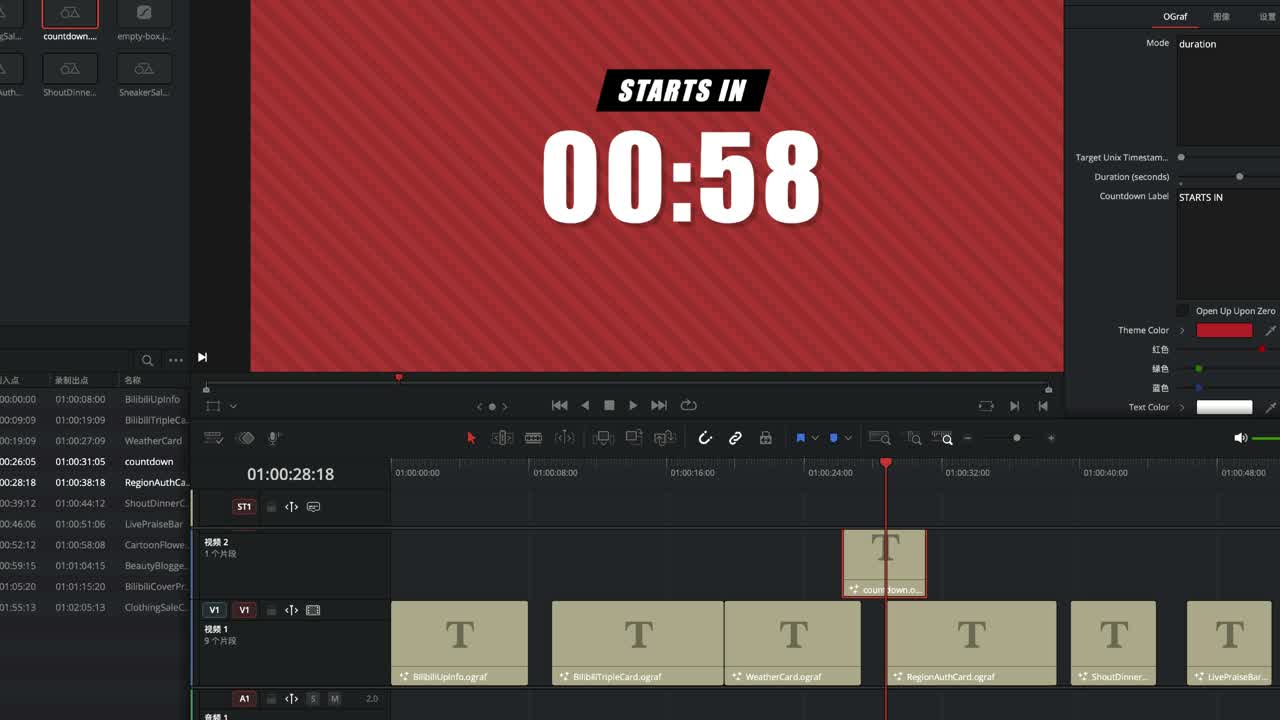Open the 图像 inspector tab
Viewport: 1280px width, 720px height.
(x=1221, y=17)
